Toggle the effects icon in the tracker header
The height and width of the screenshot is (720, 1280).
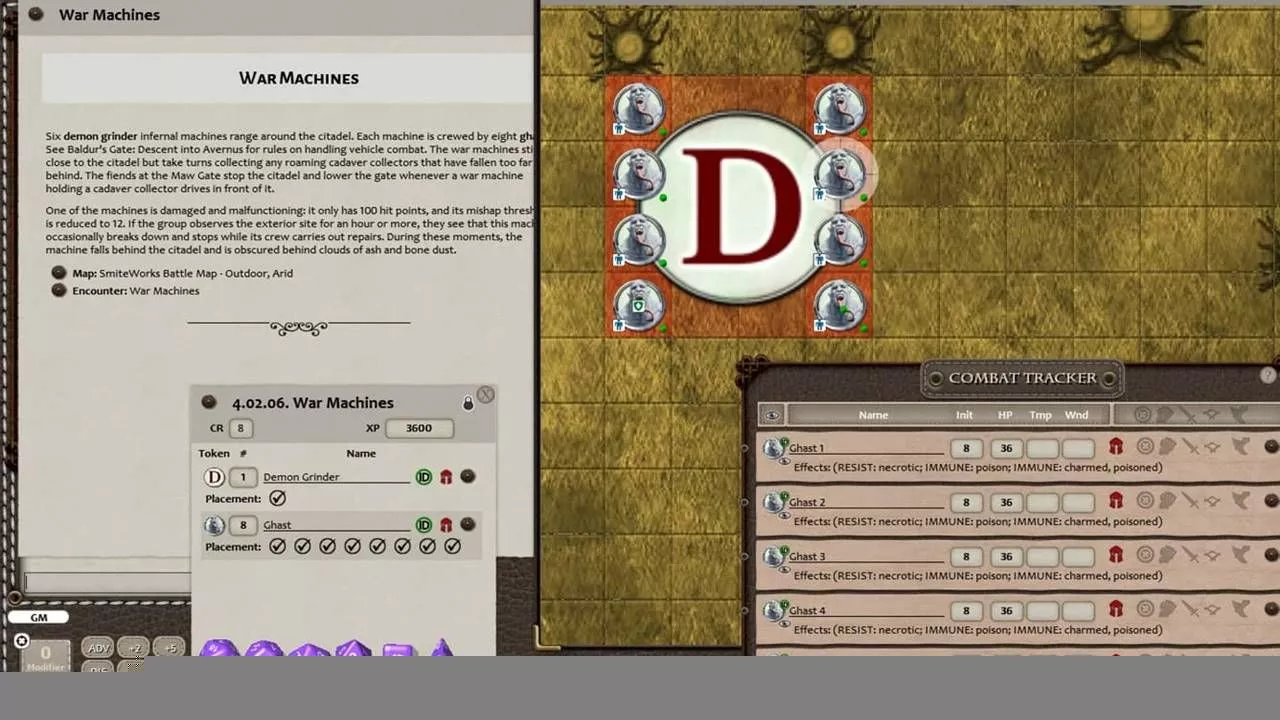1237,414
